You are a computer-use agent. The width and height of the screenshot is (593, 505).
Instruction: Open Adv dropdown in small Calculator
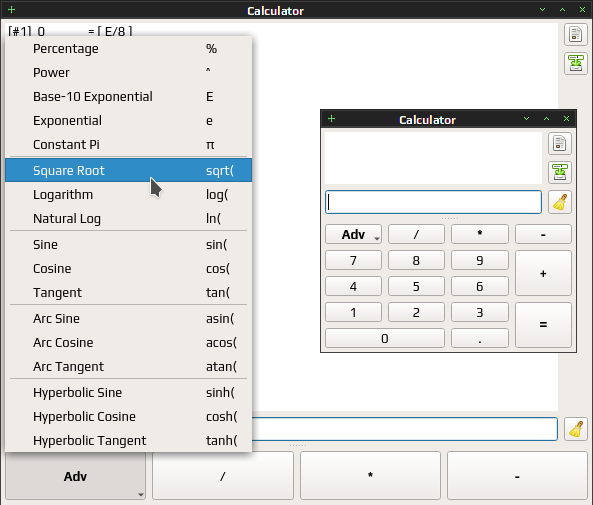tap(353, 235)
